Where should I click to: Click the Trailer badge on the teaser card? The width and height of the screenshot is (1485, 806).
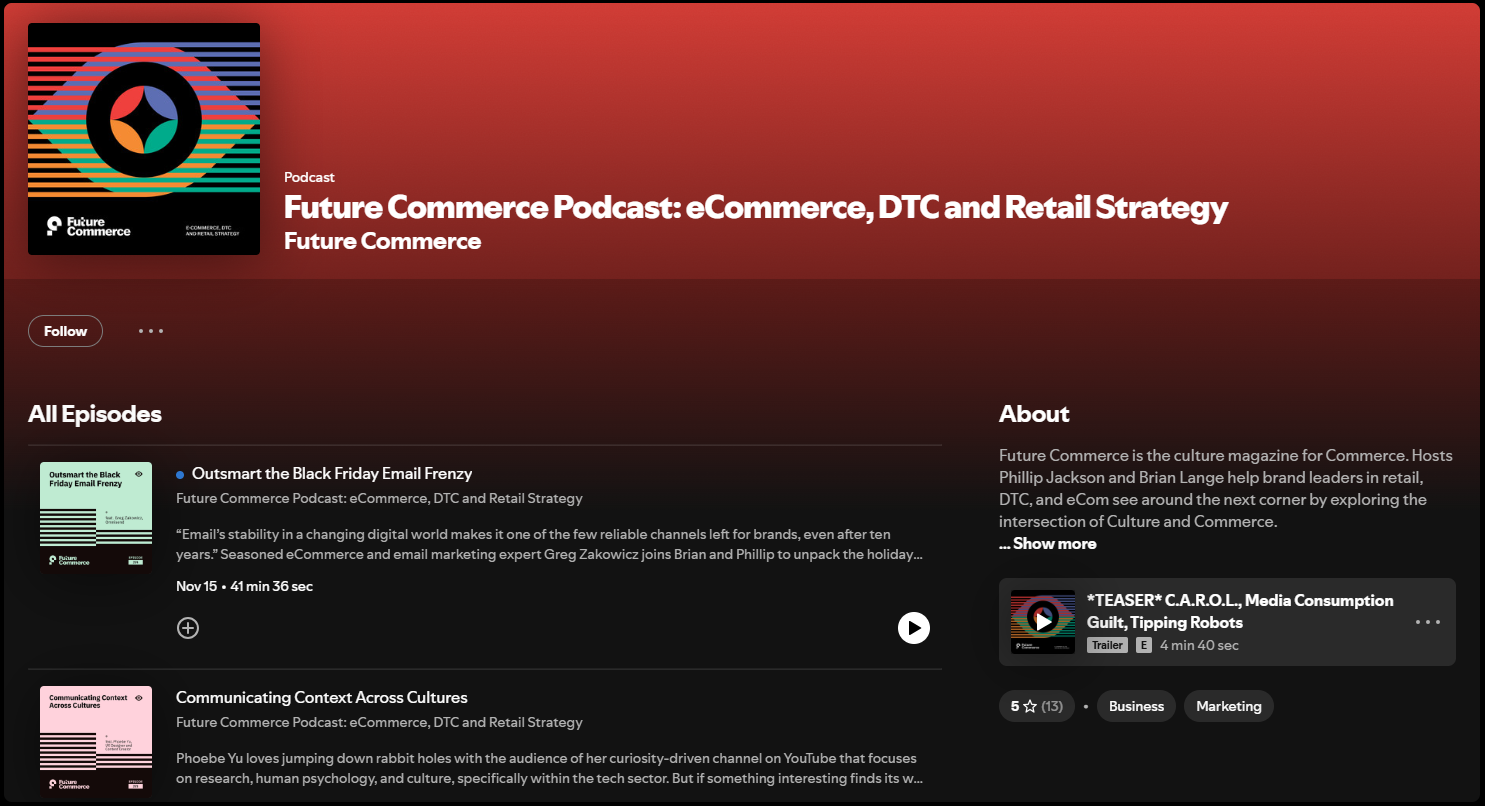1107,645
